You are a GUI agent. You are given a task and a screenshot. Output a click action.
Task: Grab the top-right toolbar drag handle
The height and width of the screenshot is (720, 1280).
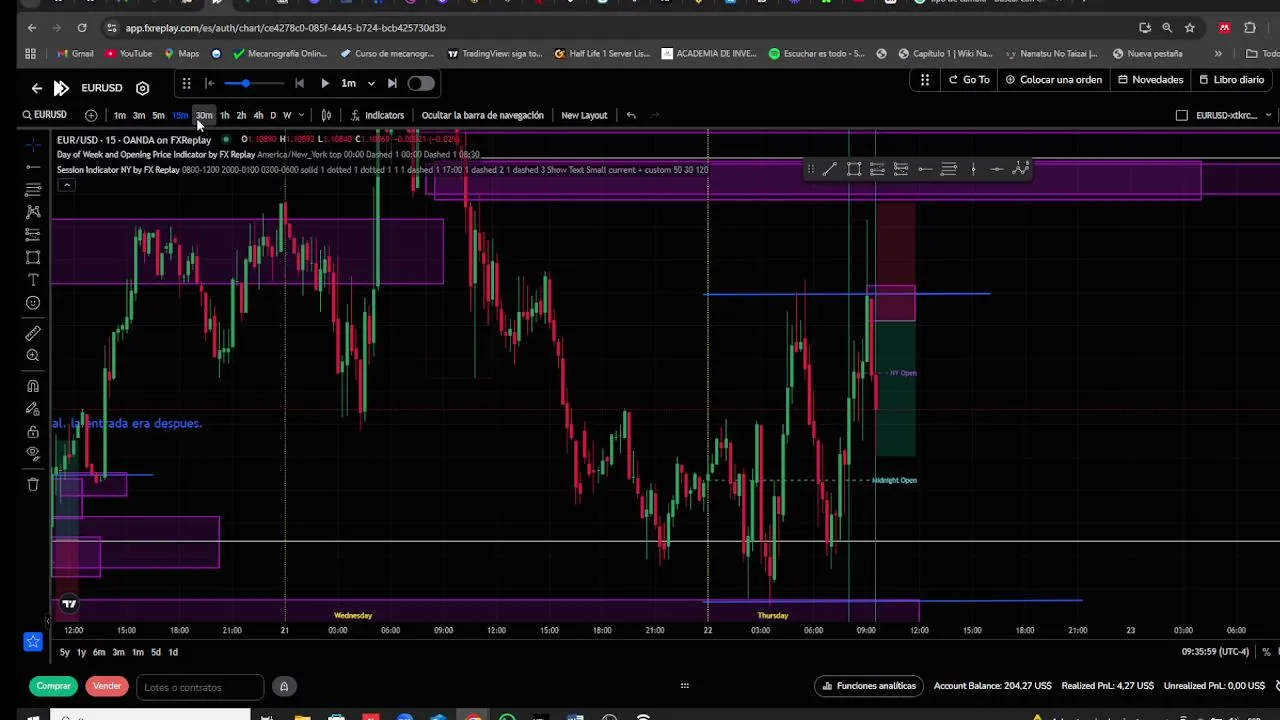click(x=925, y=80)
